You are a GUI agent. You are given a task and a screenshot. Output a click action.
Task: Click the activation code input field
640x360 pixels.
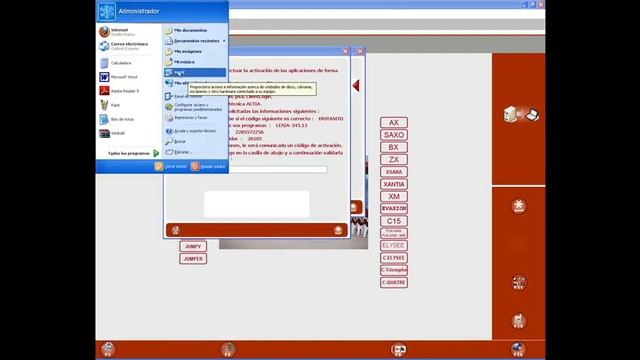pyautogui.click(x=278, y=169)
